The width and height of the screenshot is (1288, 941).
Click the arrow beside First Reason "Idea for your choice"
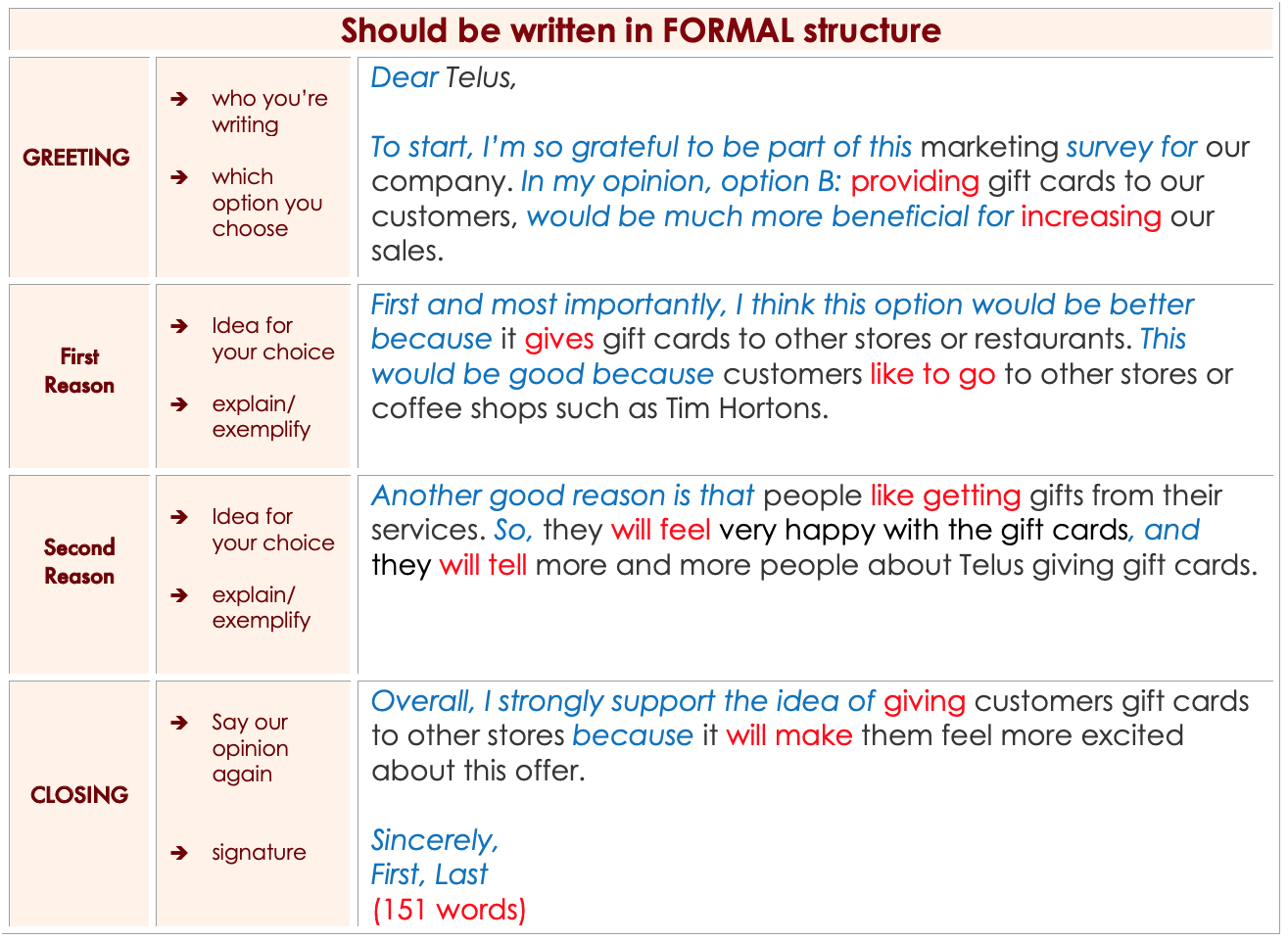179,326
